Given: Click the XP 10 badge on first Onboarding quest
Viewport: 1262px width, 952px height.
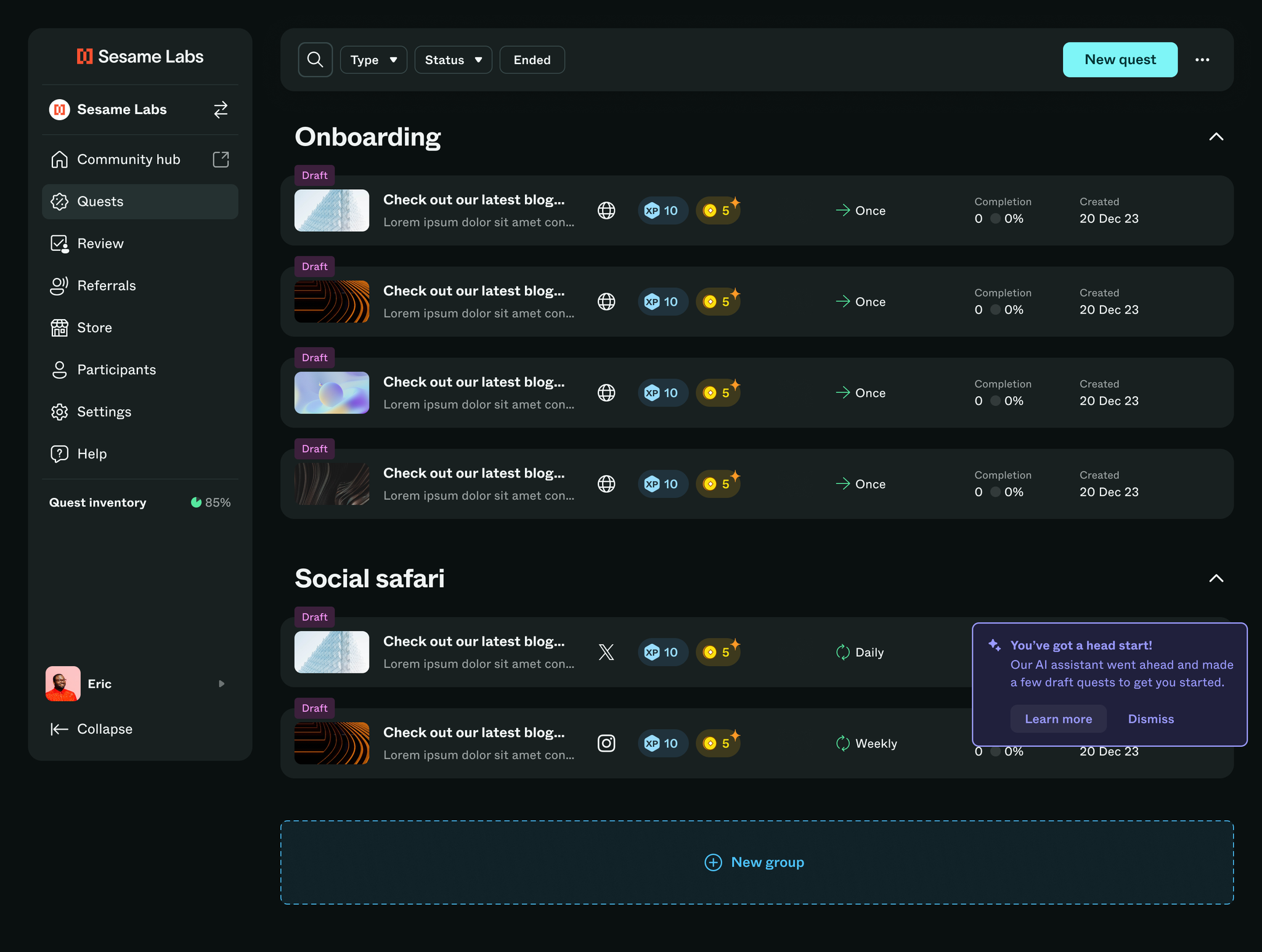Looking at the screenshot, I should point(662,211).
